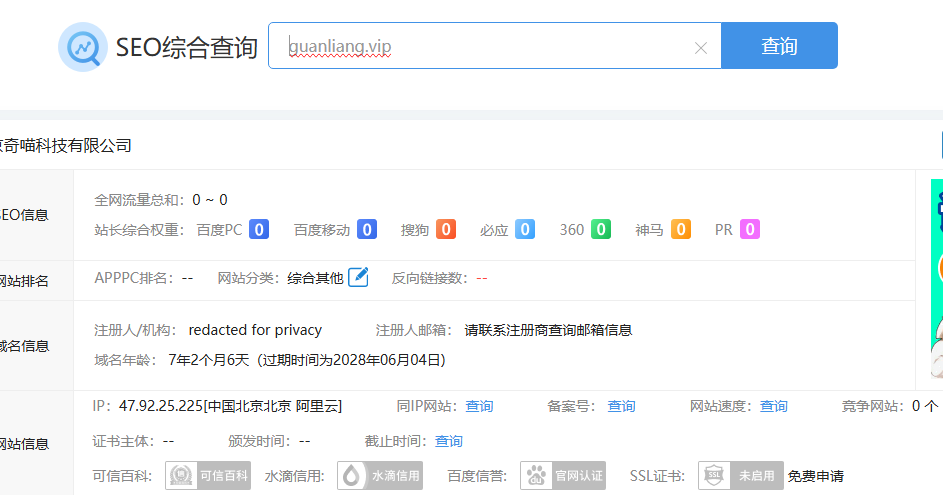Click the advertisement banner on right edge
Viewport: 943px width, 495px height.
(x=937, y=278)
